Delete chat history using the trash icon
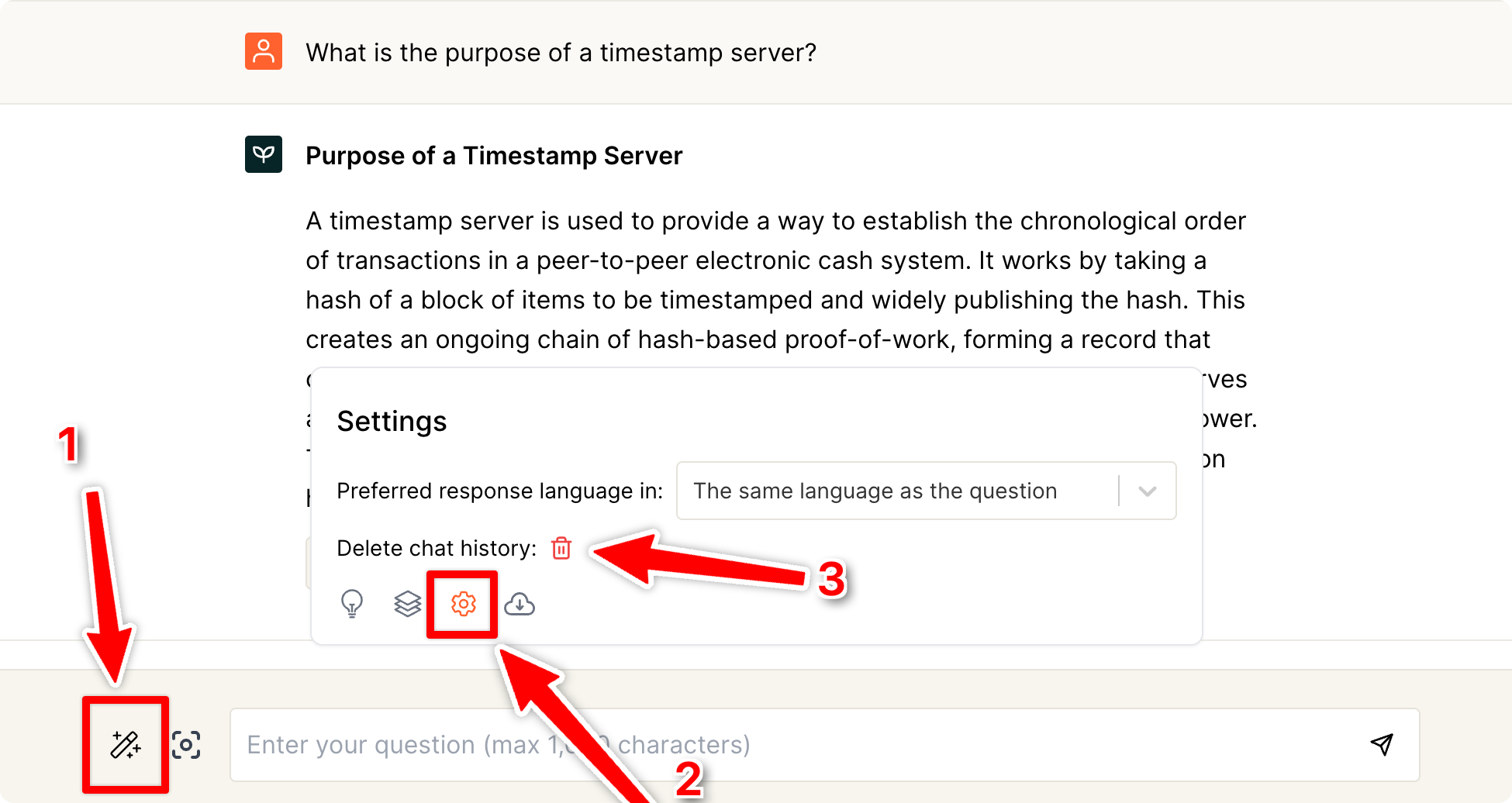Screen dimensions: 1512x803 (561, 548)
